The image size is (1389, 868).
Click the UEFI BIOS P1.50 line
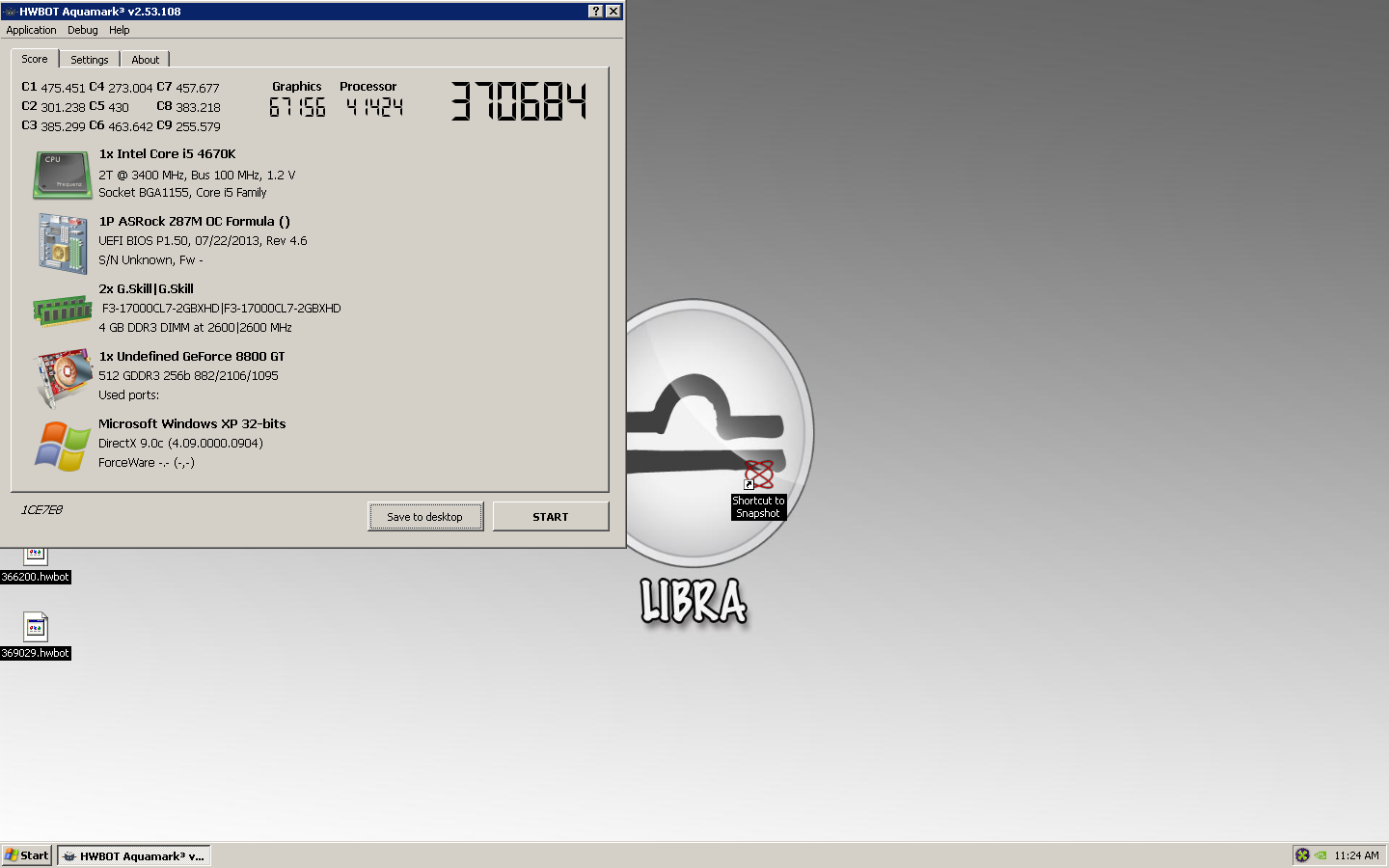click(203, 241)
